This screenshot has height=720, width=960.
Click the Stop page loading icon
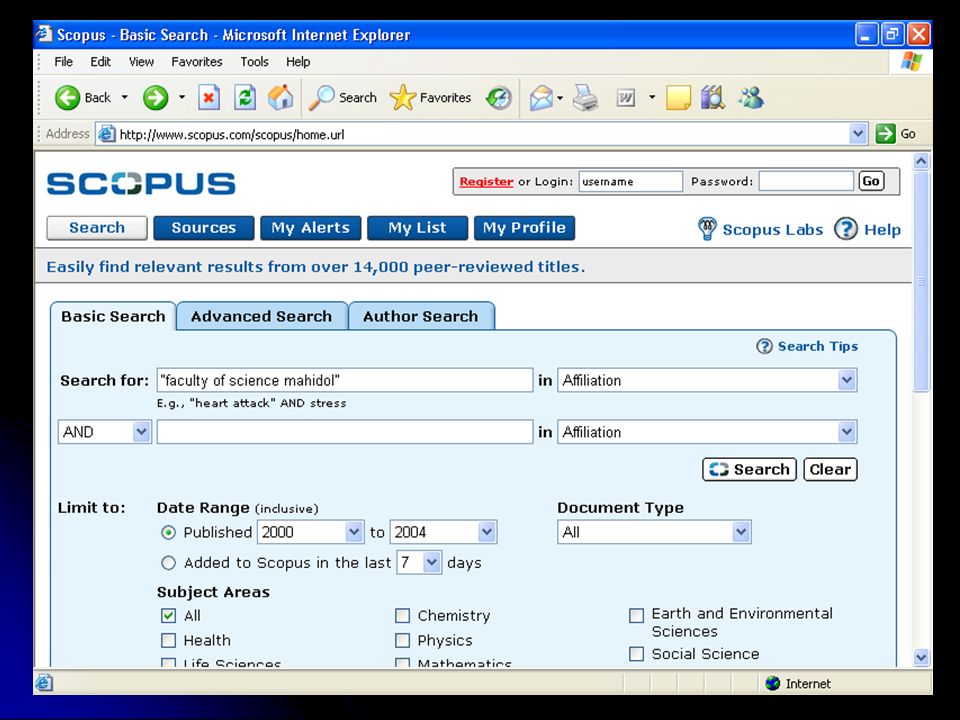209,97
